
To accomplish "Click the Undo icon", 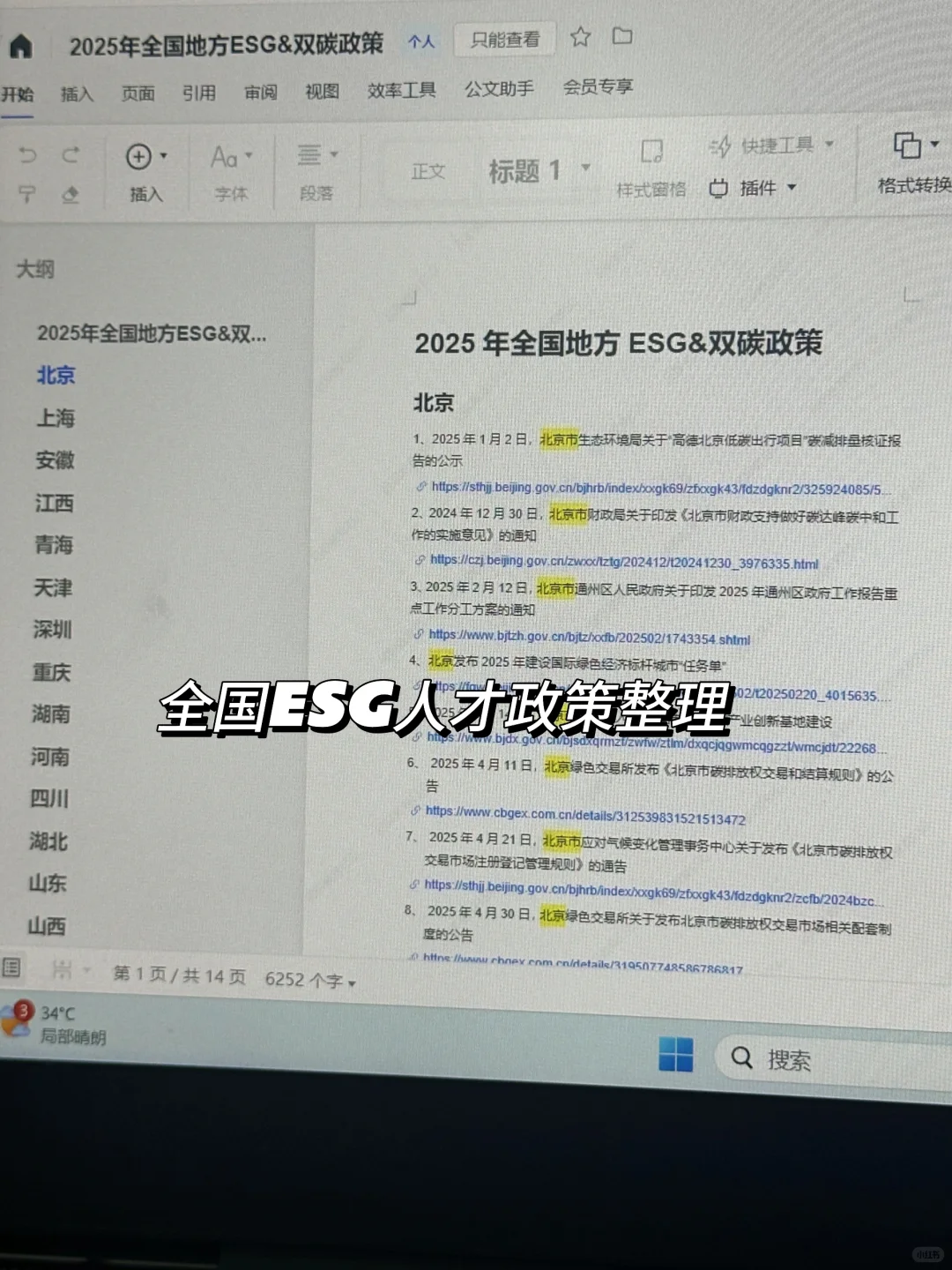I will click(x=26, y=154).
